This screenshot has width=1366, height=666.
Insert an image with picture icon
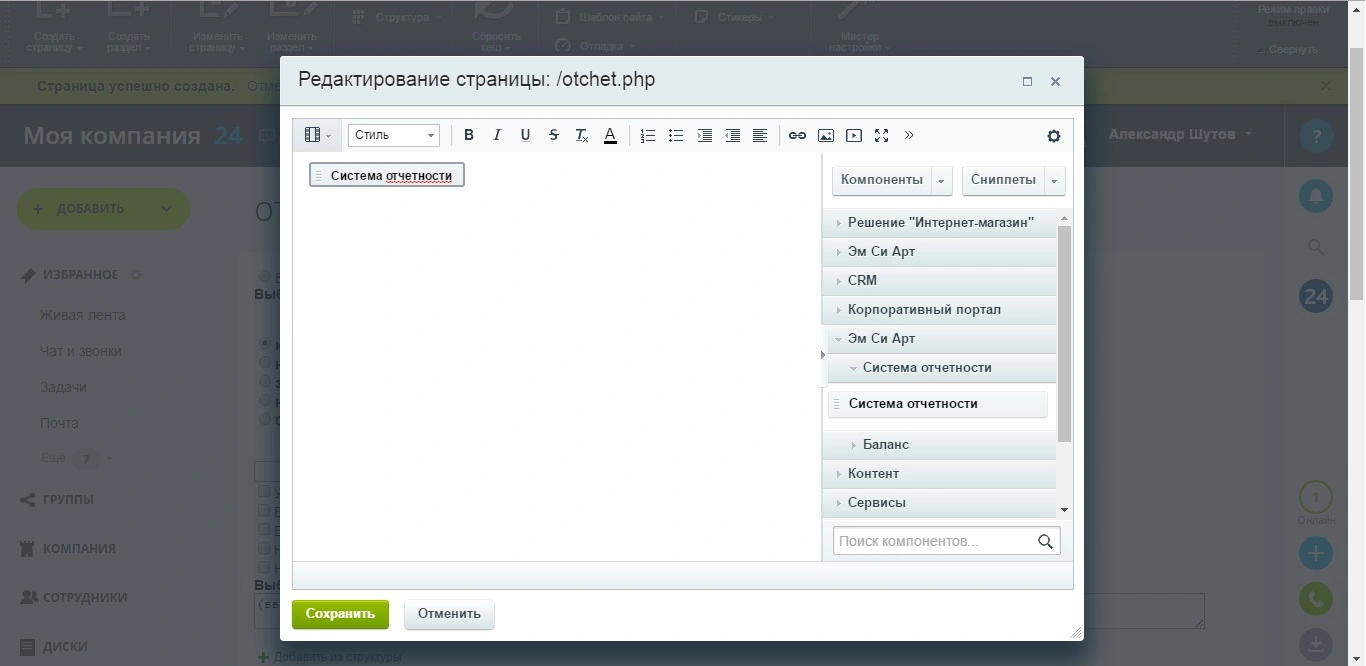point(825,135)
